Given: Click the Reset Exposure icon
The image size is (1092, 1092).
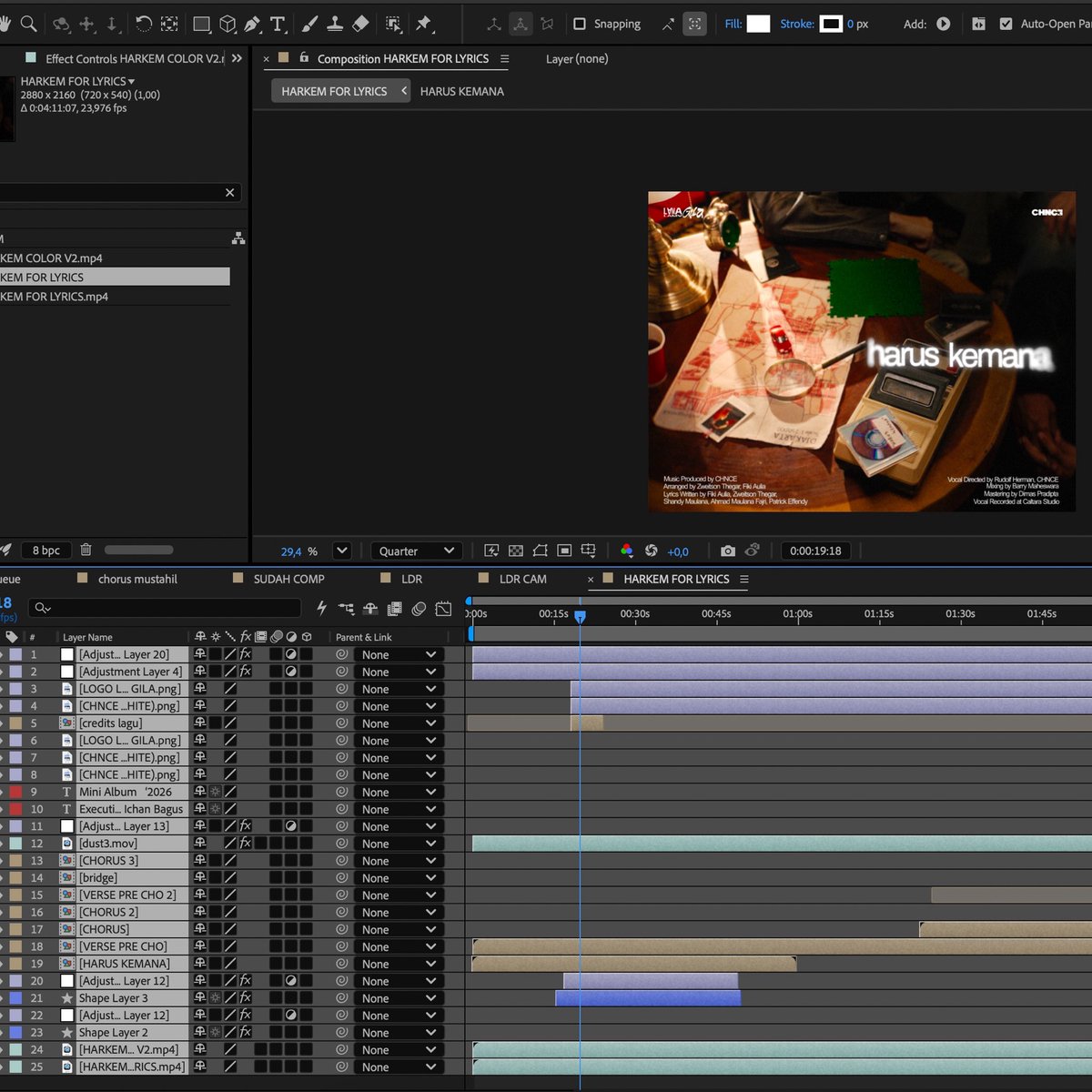Looking at the screenshot, I should pyautogui.click(x=652, y=551).
